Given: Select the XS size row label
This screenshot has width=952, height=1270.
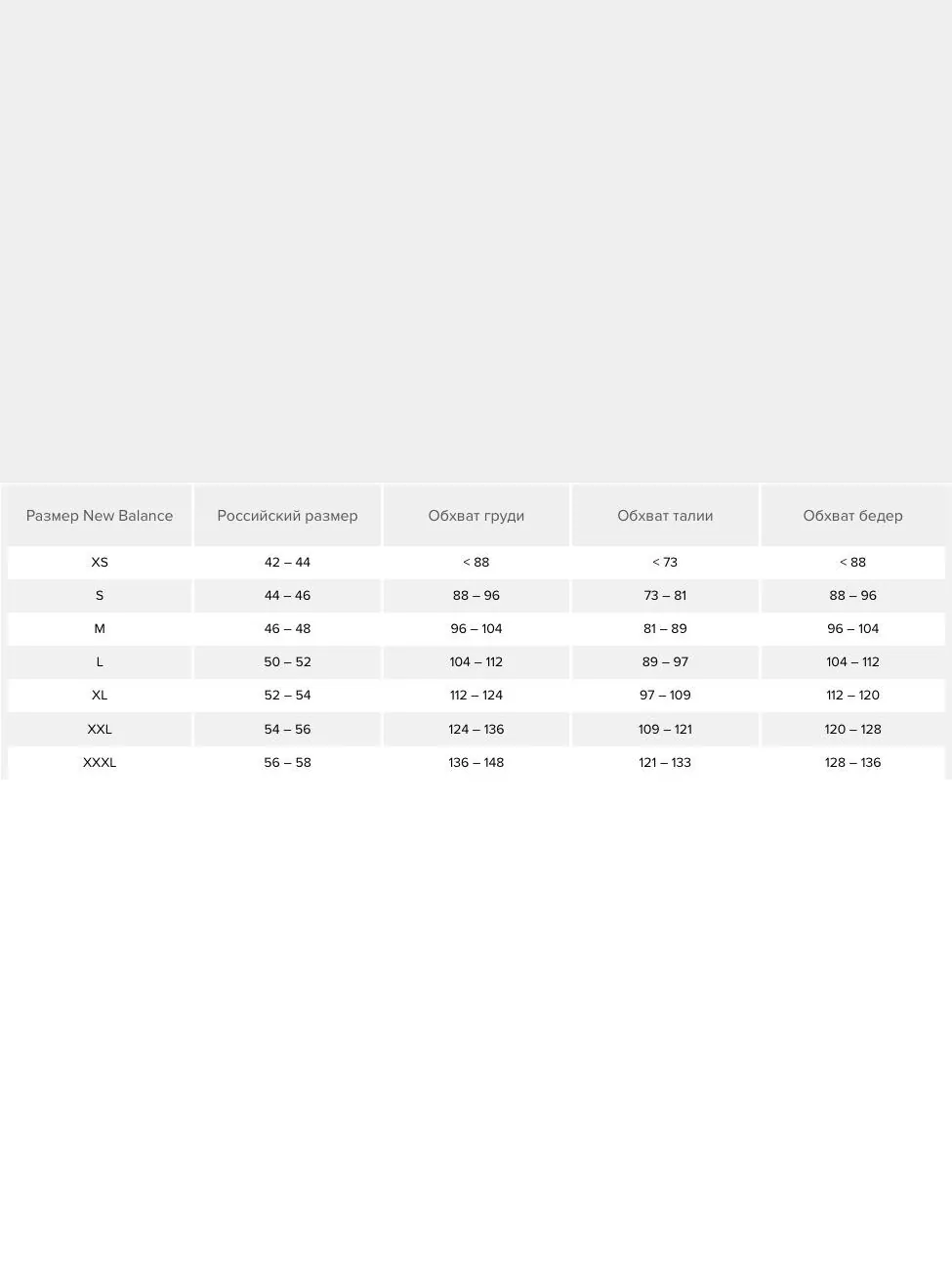Looking at the screenshot, I should click(x=100, y=563).
